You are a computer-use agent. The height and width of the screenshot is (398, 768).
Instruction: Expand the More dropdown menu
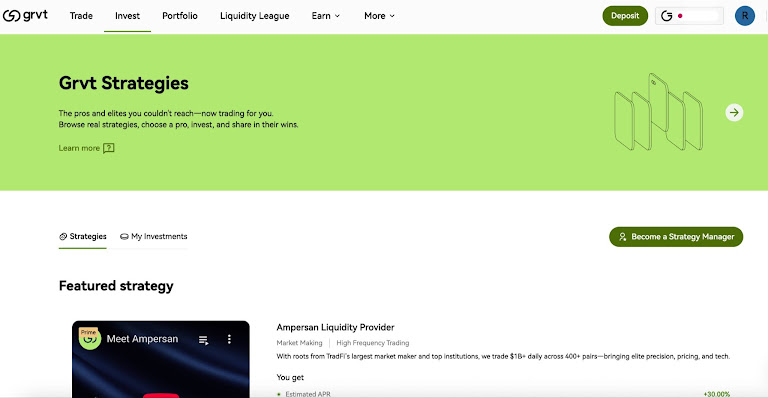click(x=379, y=16)
